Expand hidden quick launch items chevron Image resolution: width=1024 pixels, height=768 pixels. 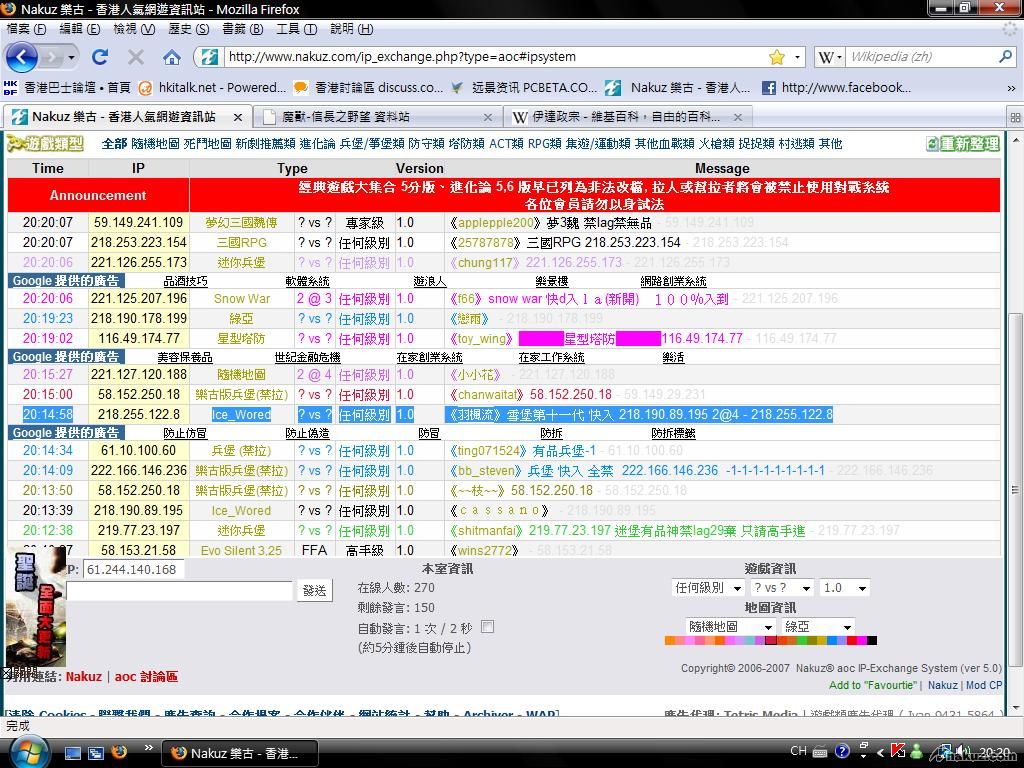[149, 748]
